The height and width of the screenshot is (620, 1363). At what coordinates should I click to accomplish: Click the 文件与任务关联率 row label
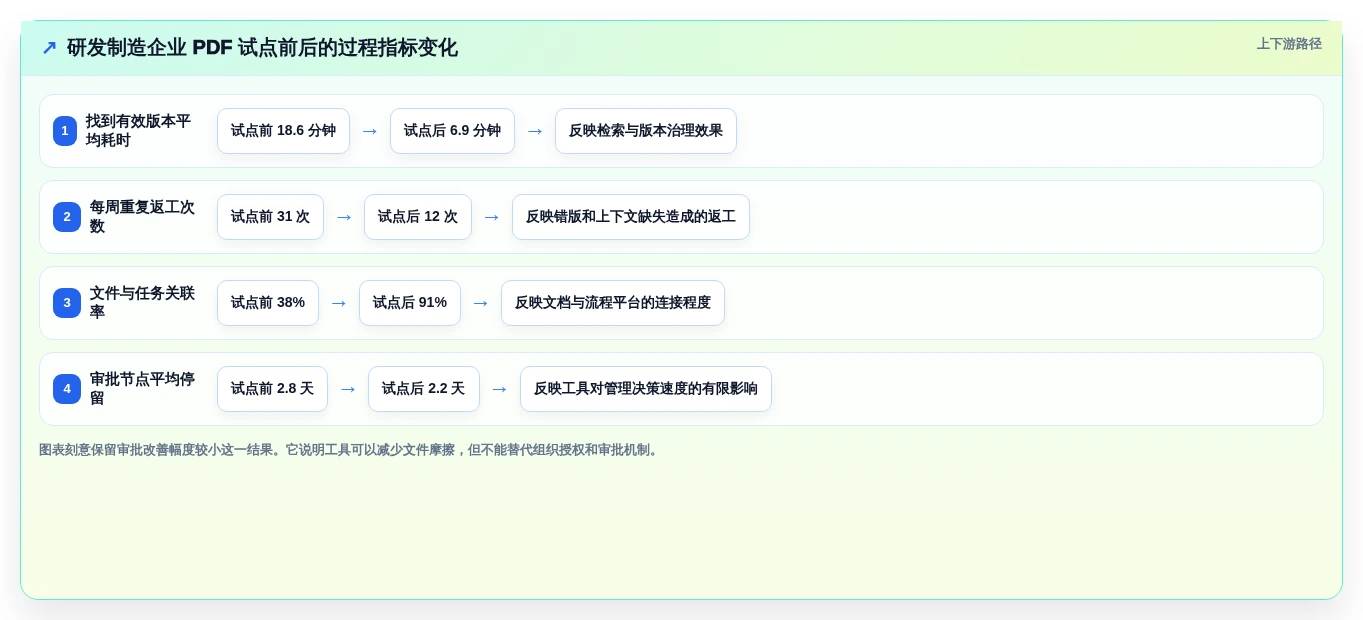click(x=142, y=303)
